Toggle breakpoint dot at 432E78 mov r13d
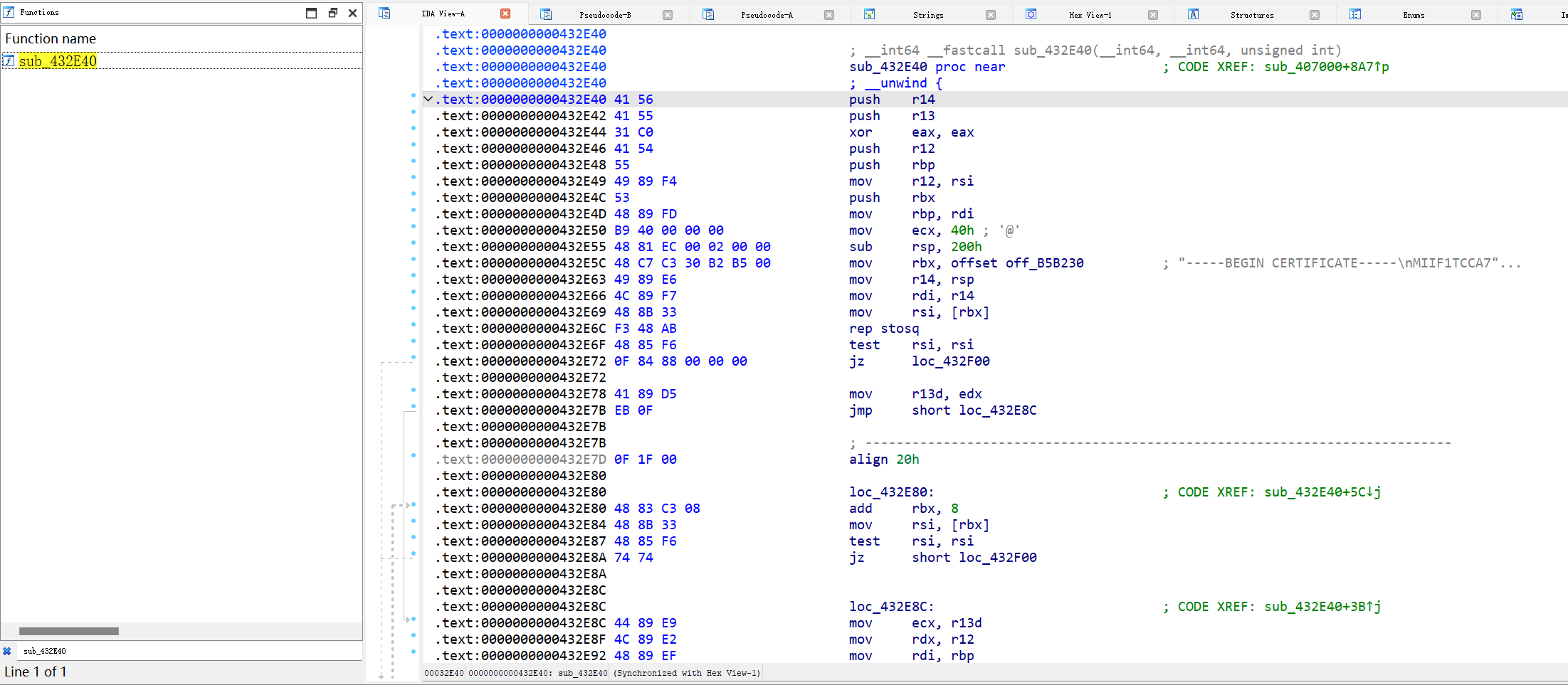The image size is (1568, 685). click(x=414, y=390)
